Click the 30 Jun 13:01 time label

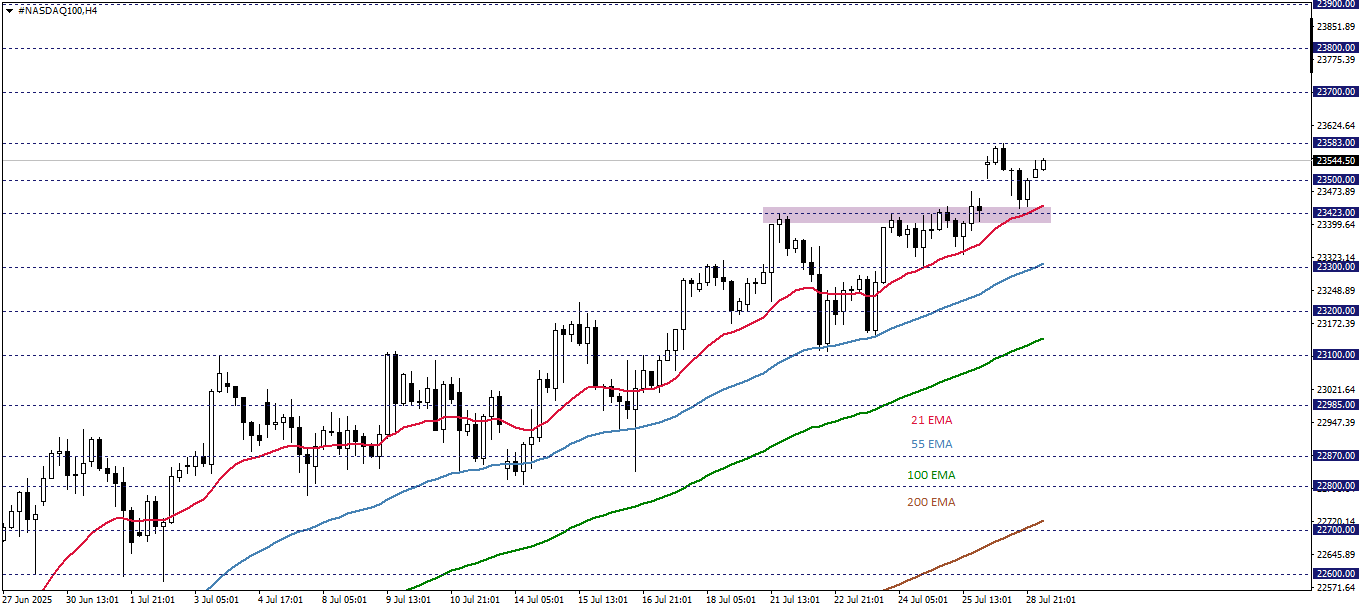91,601
